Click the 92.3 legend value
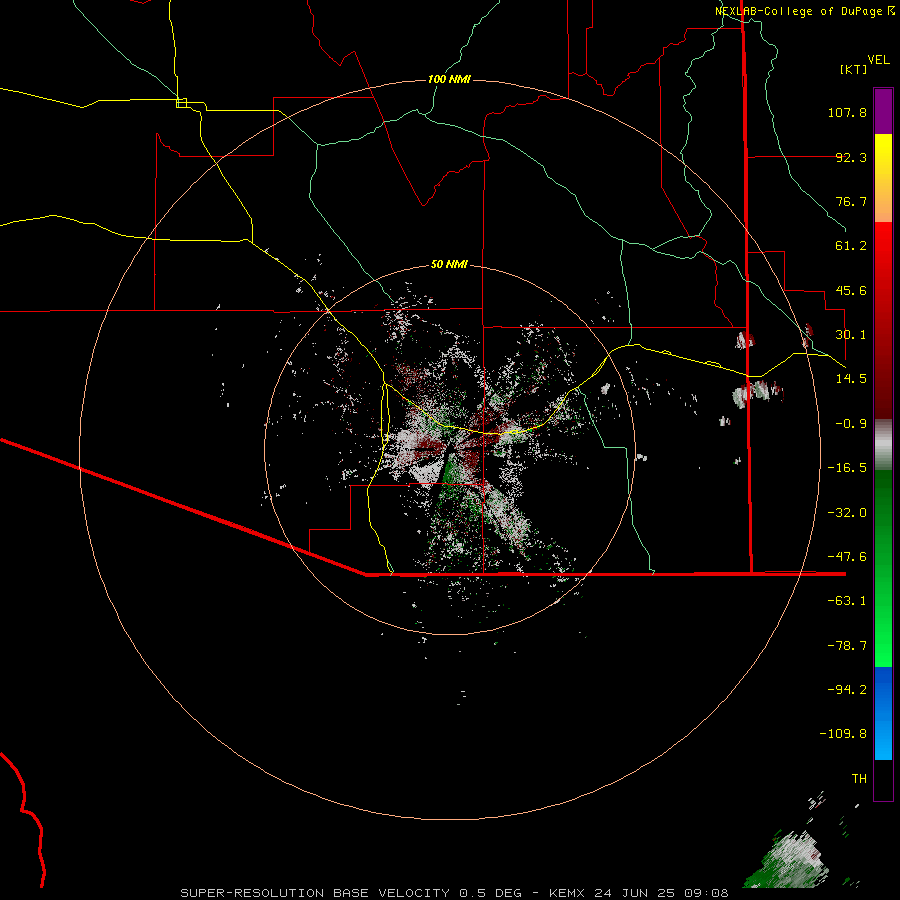 (x=851, y=157)
